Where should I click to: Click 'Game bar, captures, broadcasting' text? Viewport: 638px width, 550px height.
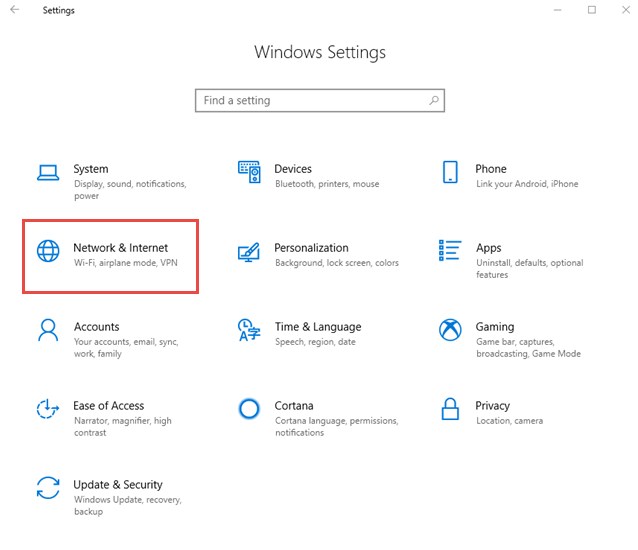(x=529, y=347)
